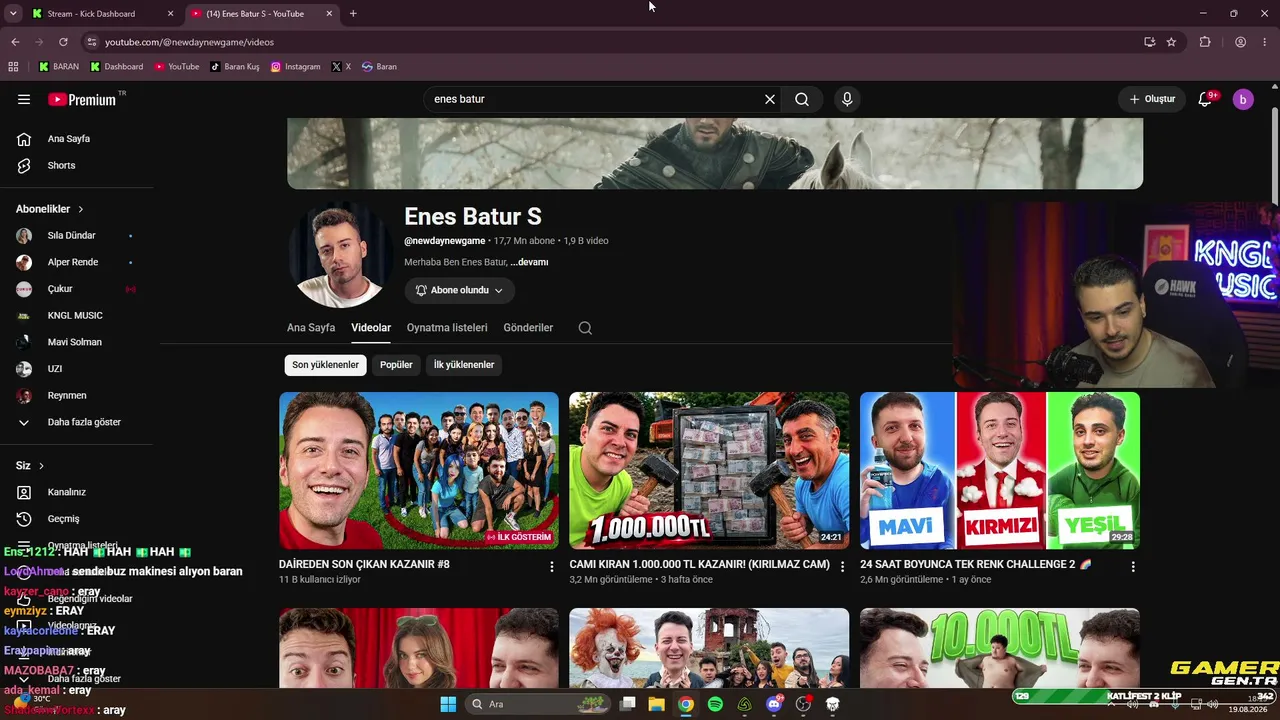1280x720 pixels.
Task: Open File Explorer from the taskbar
Action: click(656, 704)
